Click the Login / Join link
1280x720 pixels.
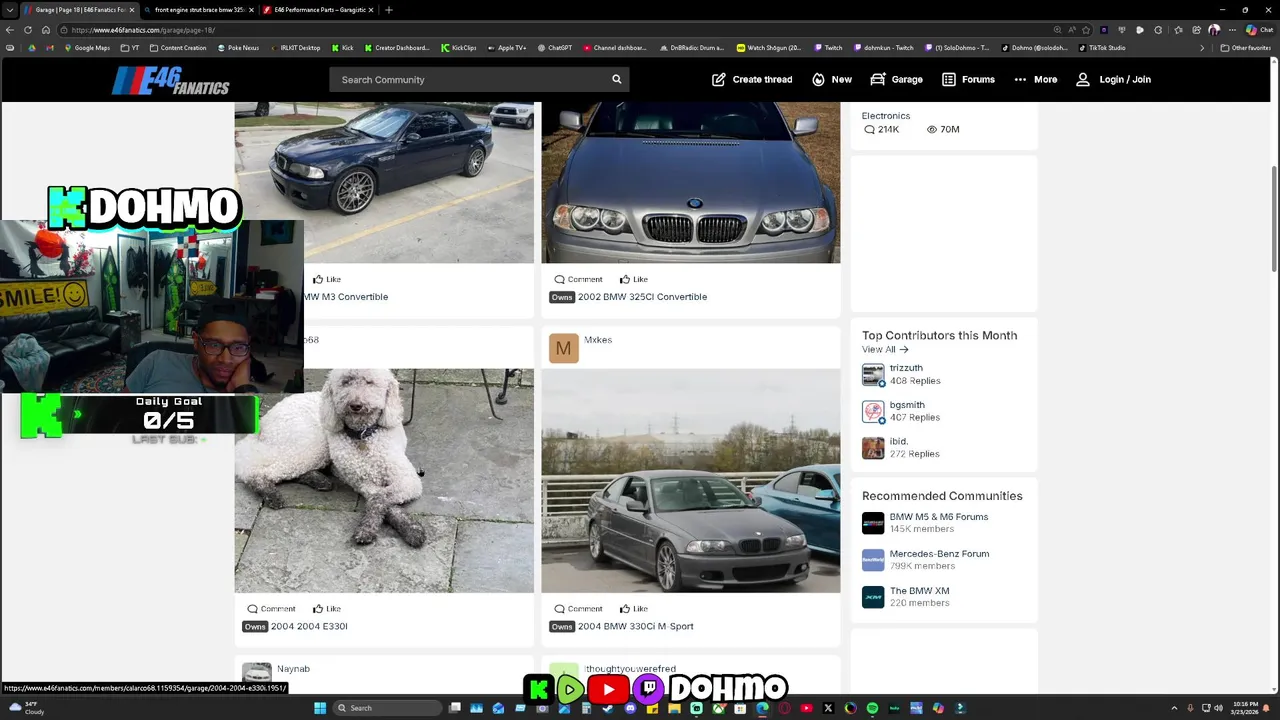click(x=1113, y=79)
